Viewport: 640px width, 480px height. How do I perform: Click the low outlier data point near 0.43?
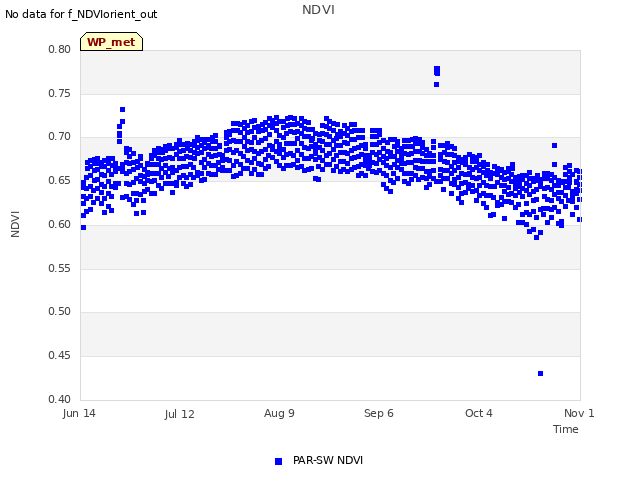pos(540,373)
